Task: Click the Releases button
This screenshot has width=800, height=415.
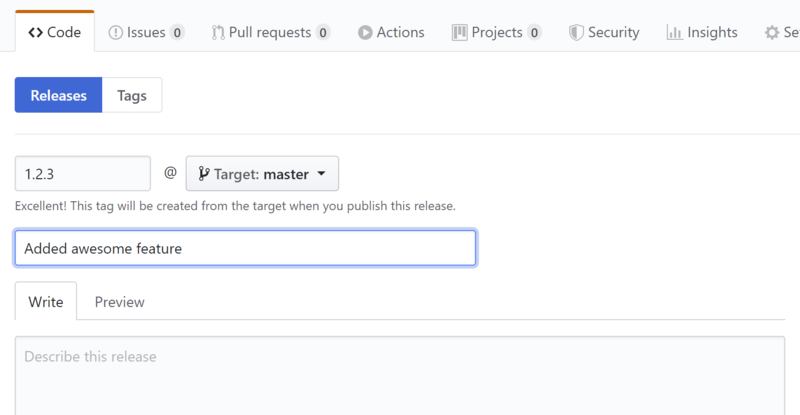Action: tap(58, 96)
